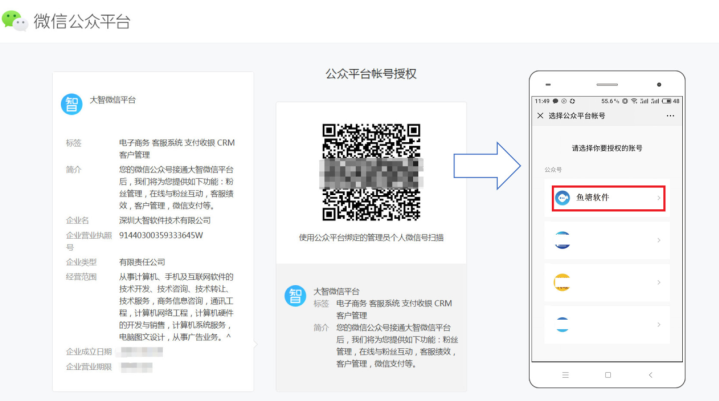Screen dimensions: 719x401
Task: Select company name 深圳大智软件技术有限公司
Action: 165,220
